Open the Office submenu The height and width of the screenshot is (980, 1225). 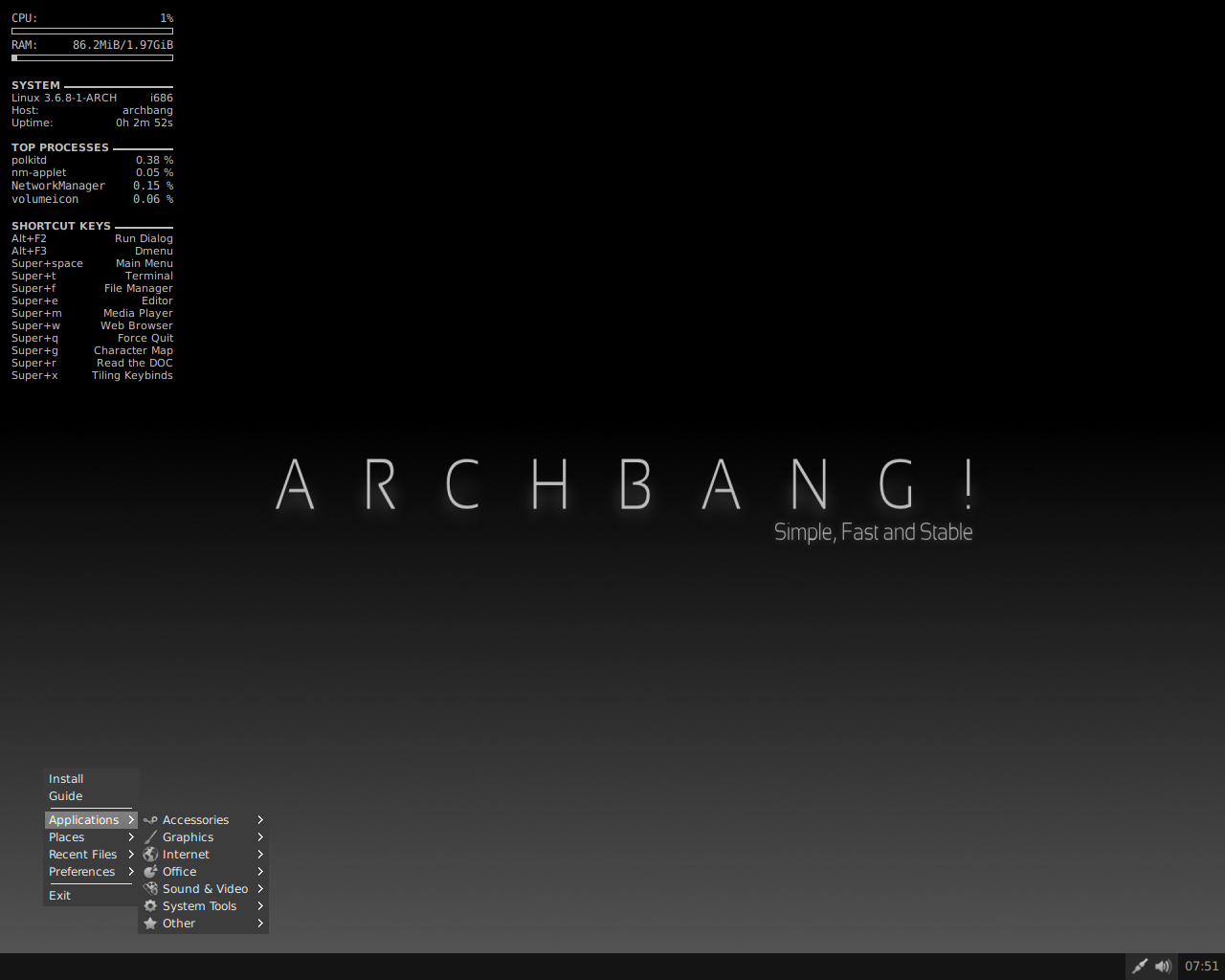click(x=203, y=872)
